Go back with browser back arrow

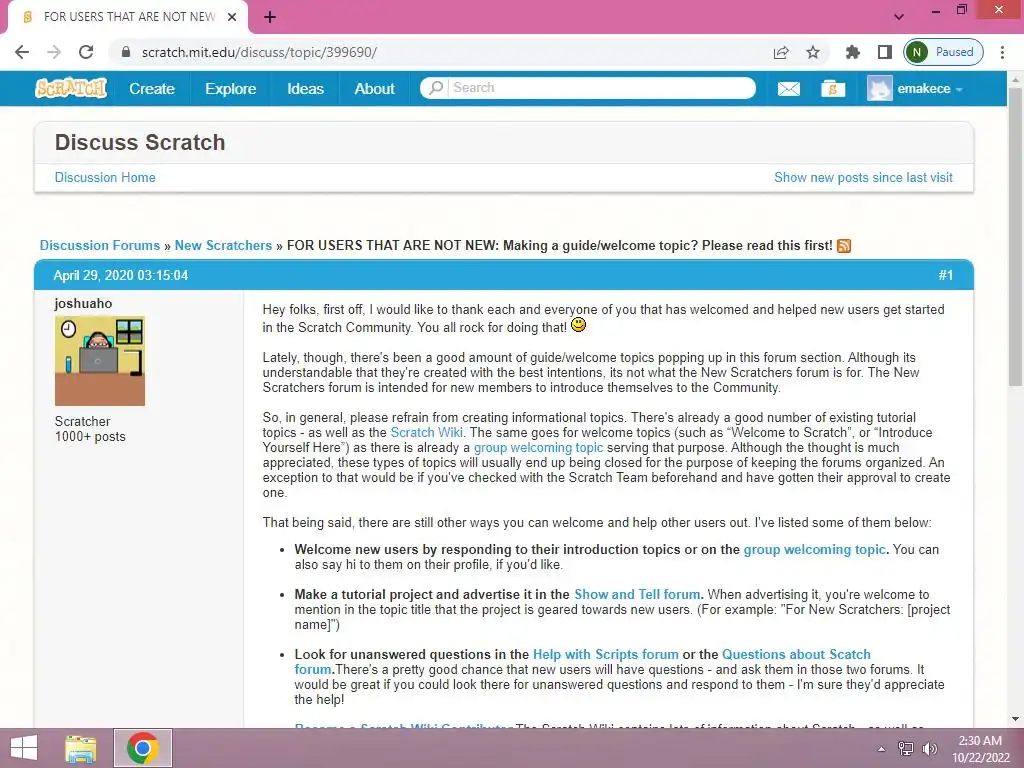click(x=22, y=52)
